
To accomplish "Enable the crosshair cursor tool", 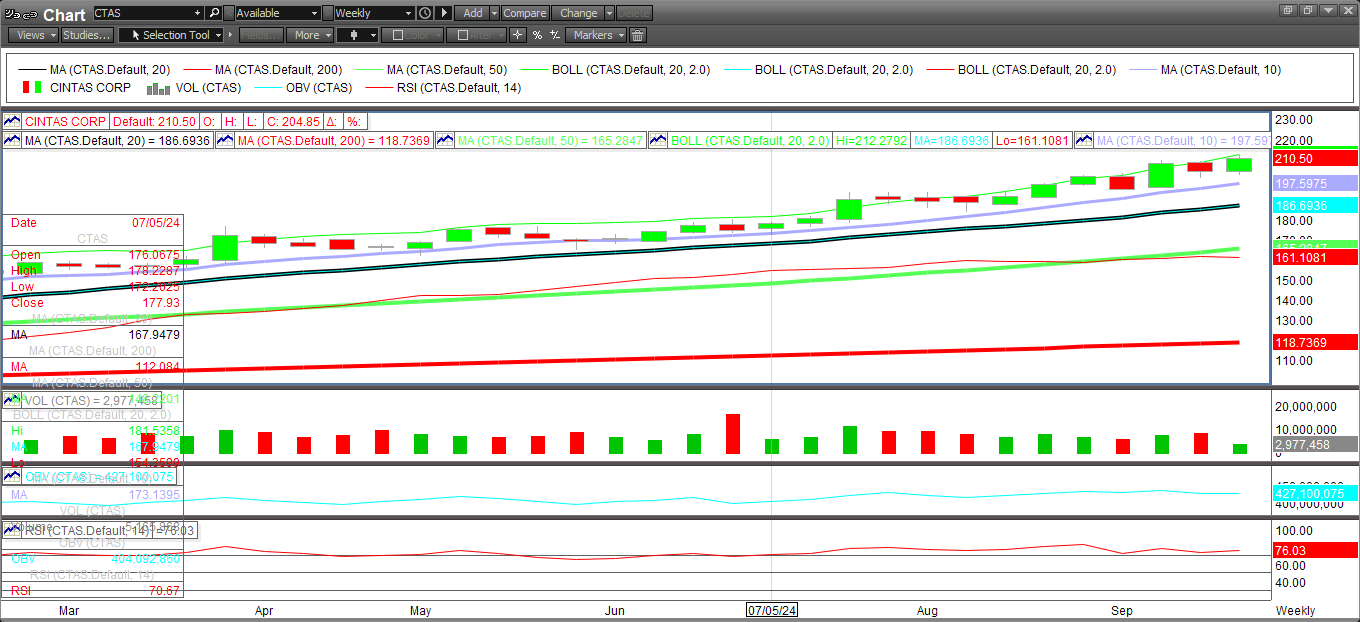I will (517, 35).
